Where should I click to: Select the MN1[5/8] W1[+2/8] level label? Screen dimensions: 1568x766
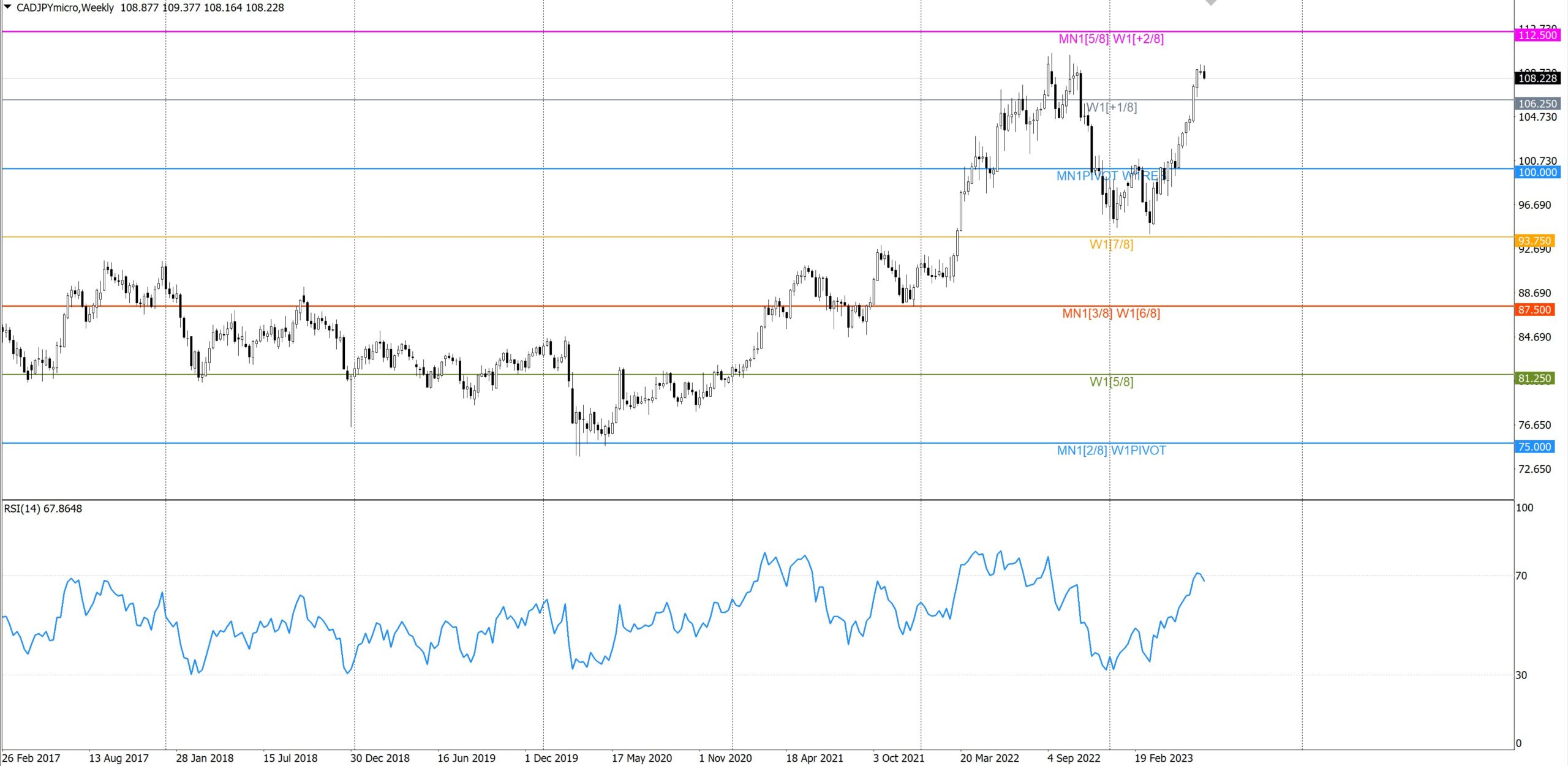(x=1111, y=39)
